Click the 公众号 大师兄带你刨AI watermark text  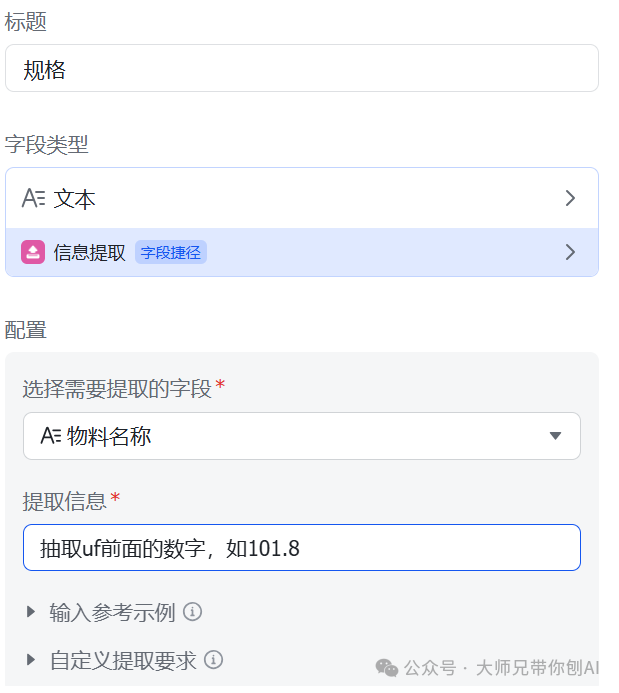[501, 668]
